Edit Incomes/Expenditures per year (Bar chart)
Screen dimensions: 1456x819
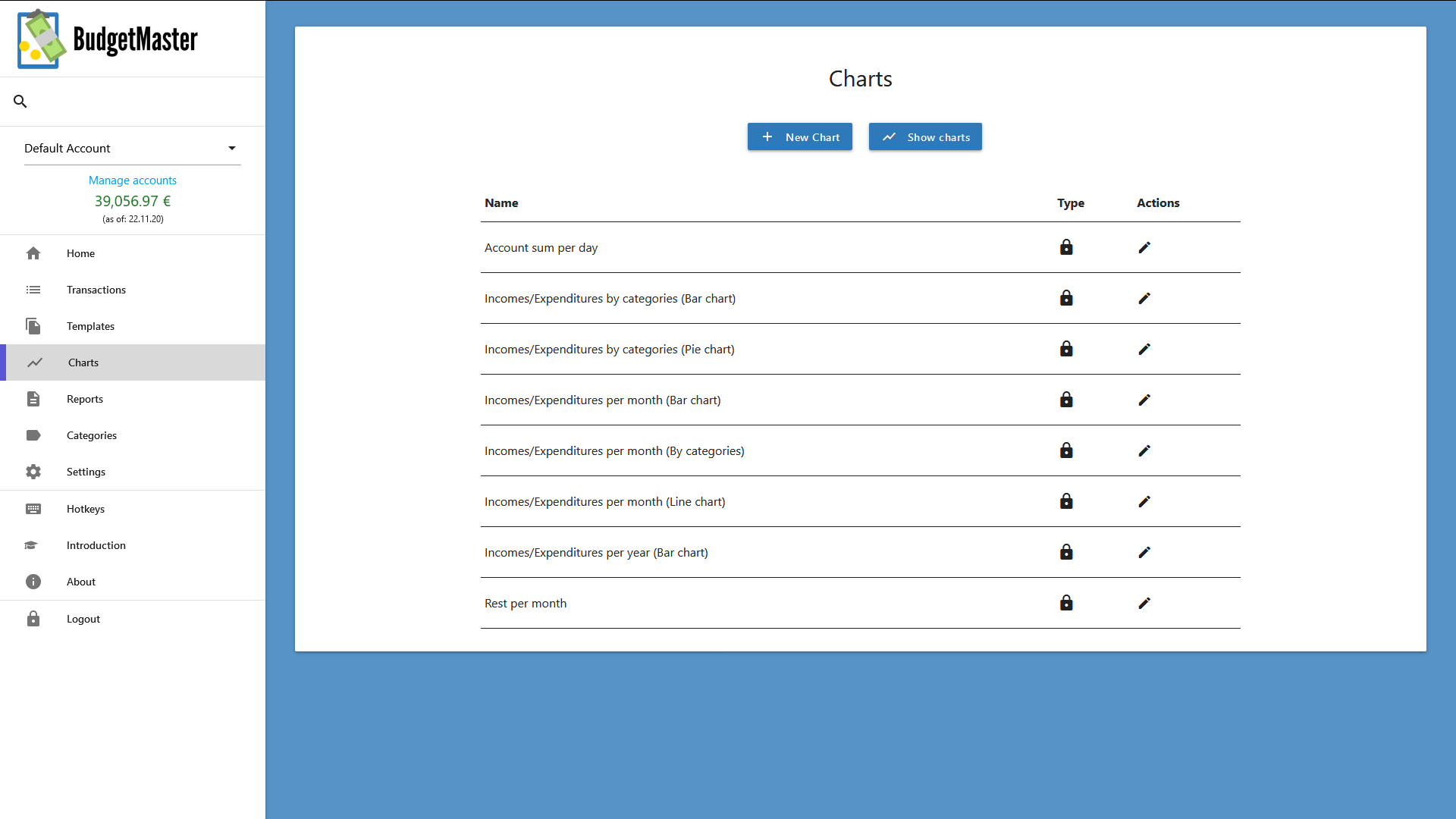pyautogui.click(x=1144, y=552)
